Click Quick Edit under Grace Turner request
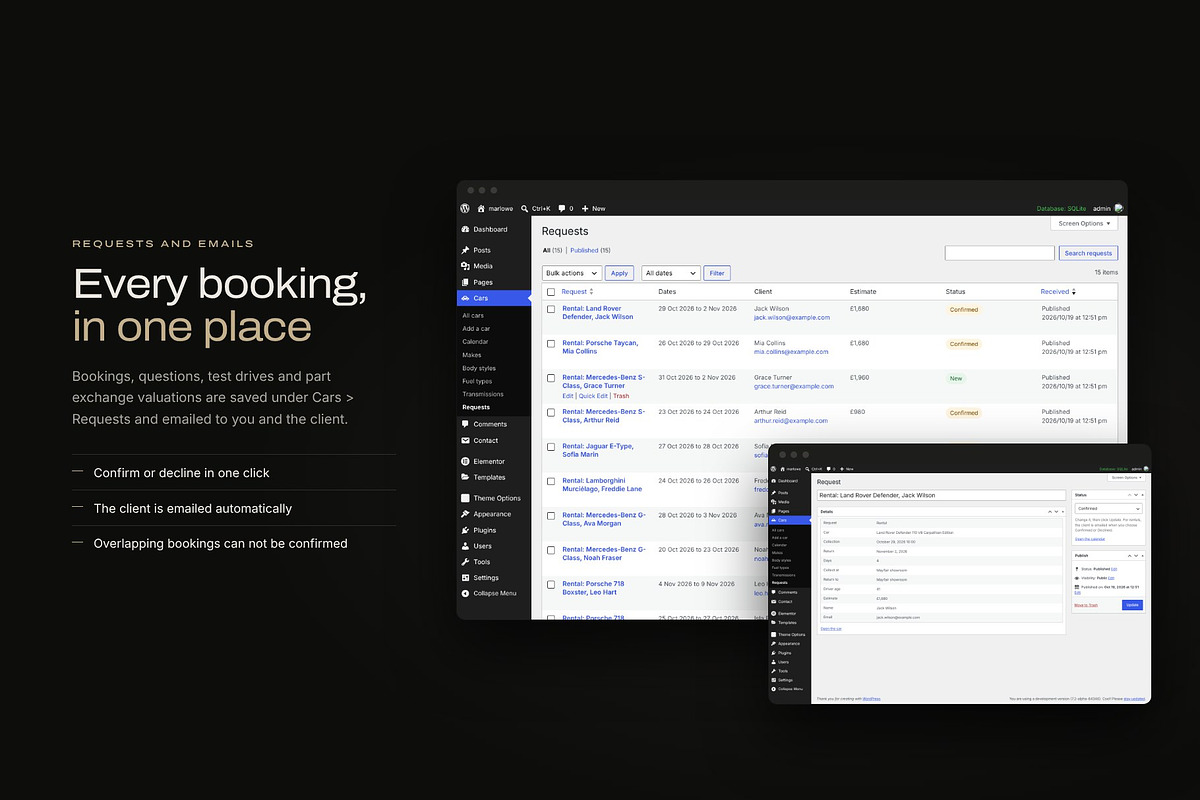This screenshot has width=1200, height=800. tap(593, 396)
